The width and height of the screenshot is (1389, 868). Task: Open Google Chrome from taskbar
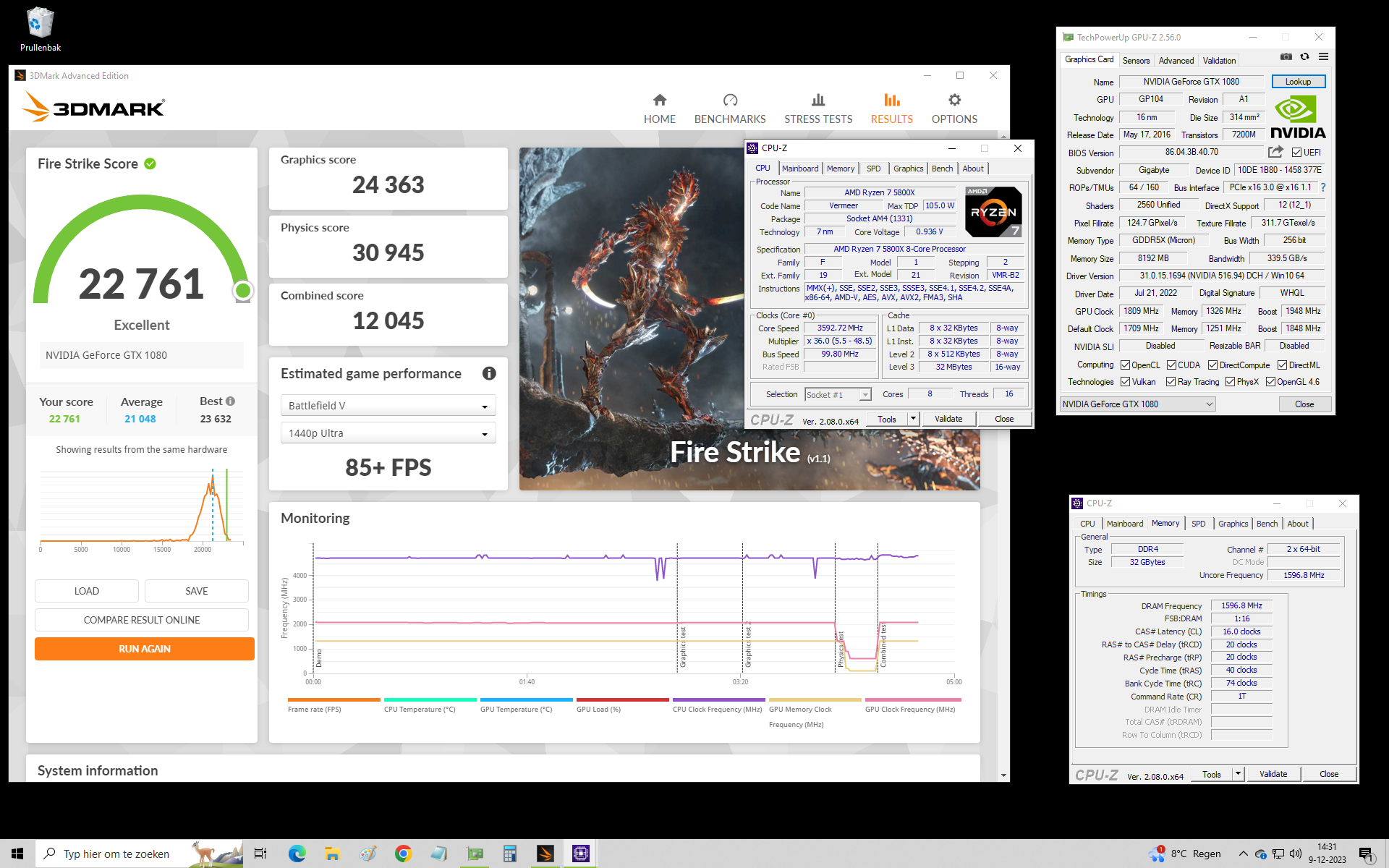coord(403,854)
